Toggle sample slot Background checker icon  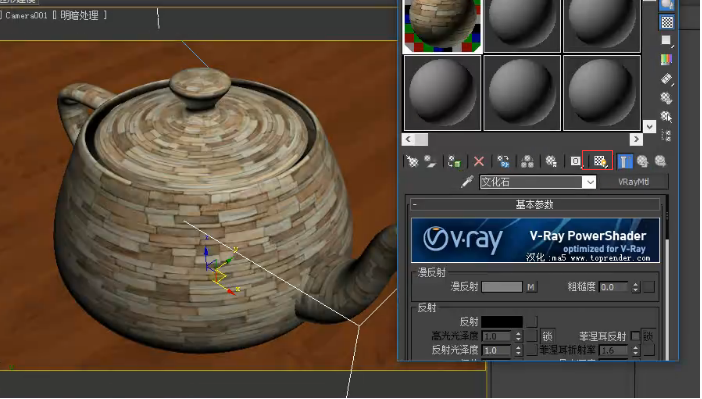pyautogui.click(x=667, y=22)
